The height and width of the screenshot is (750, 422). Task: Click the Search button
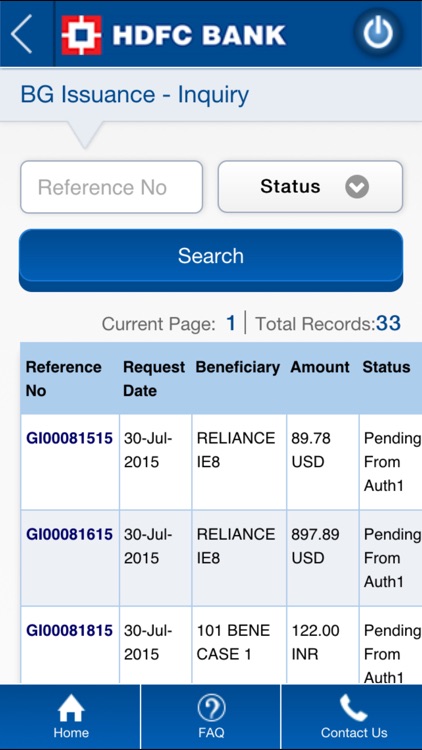(x=211, y=259)
